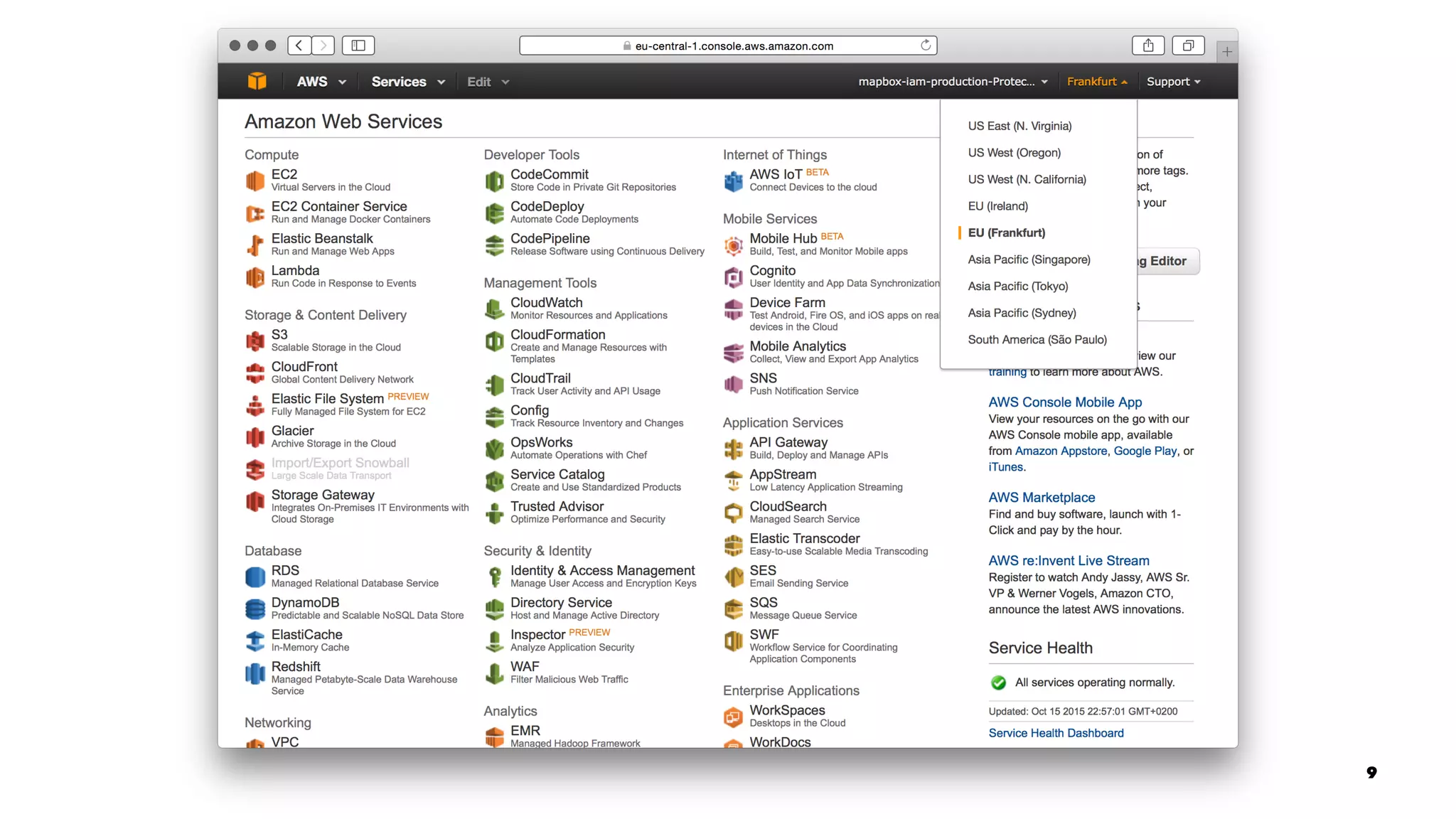Screen dimensions: 1456x819
Task: Open the S3 storage icon
Action: (255, 341)
